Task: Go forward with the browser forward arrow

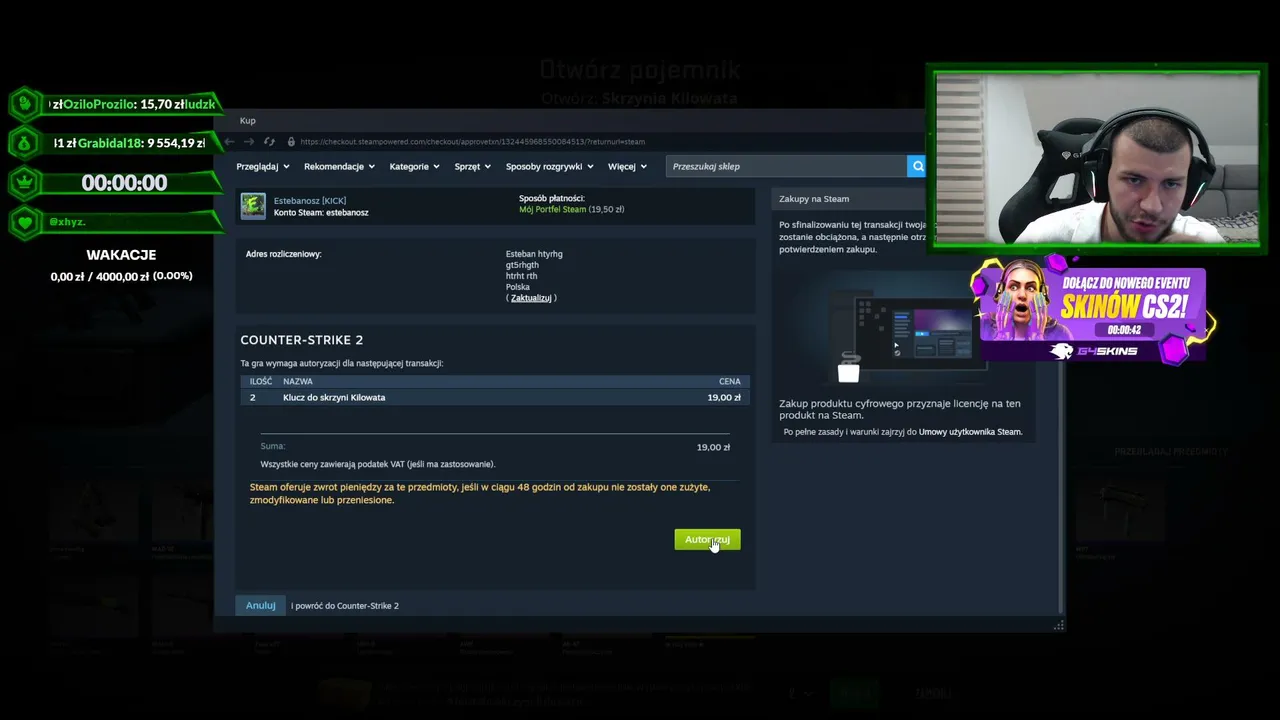Action: tap(249, 142)
